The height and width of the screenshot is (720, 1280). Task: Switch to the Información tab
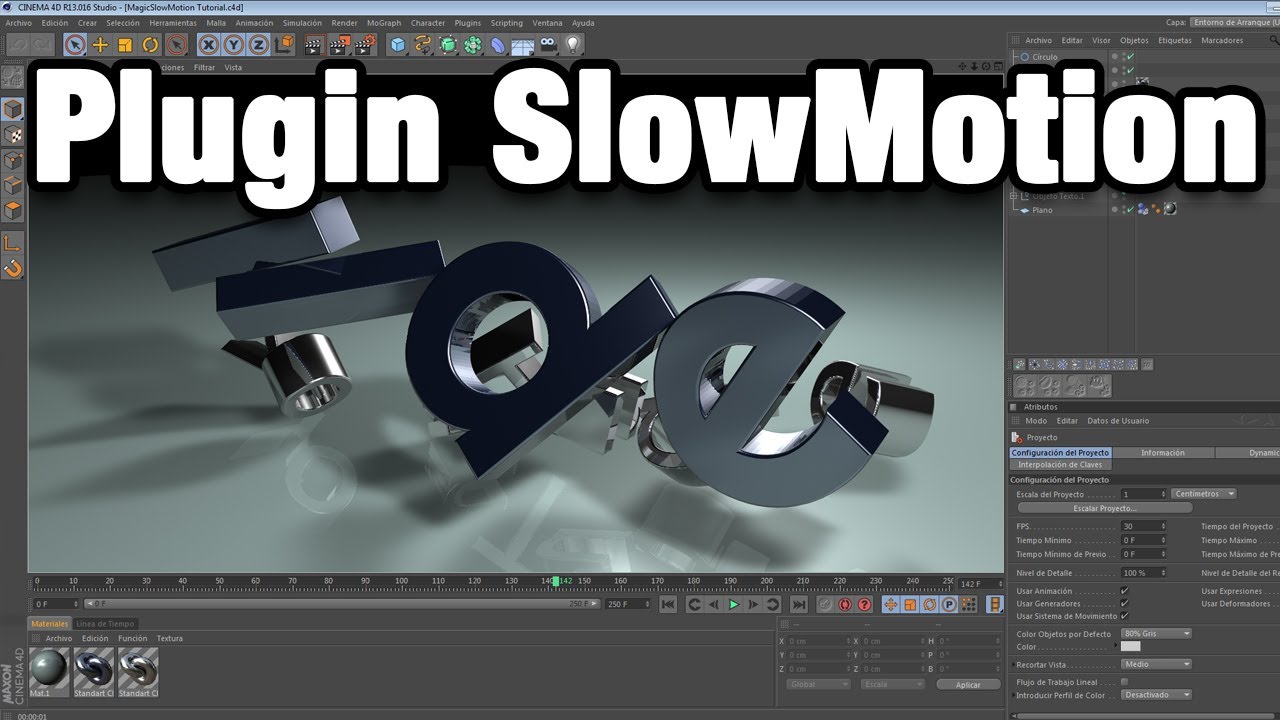[1163, 453]
